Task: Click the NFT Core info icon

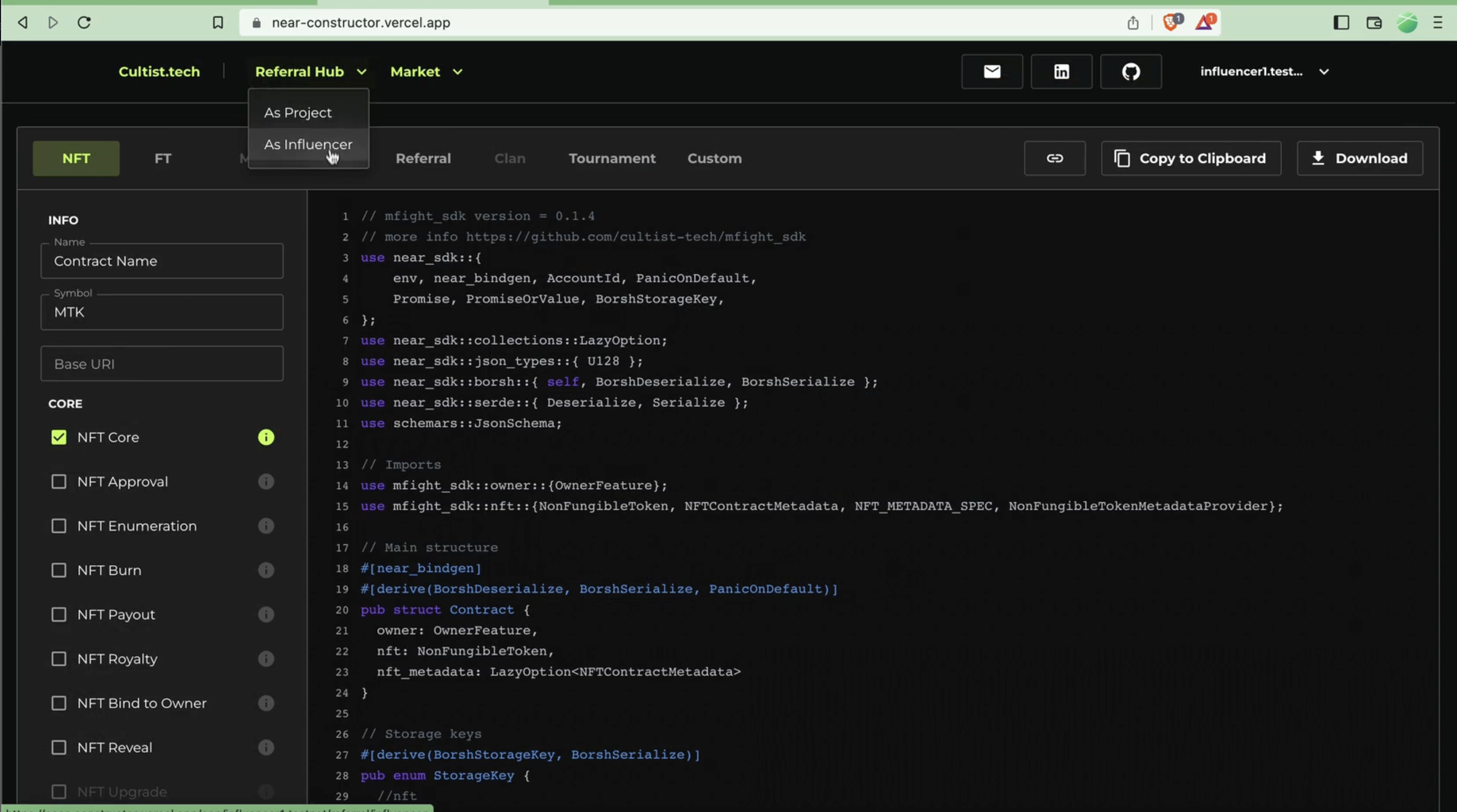Action: coord(266,437)
